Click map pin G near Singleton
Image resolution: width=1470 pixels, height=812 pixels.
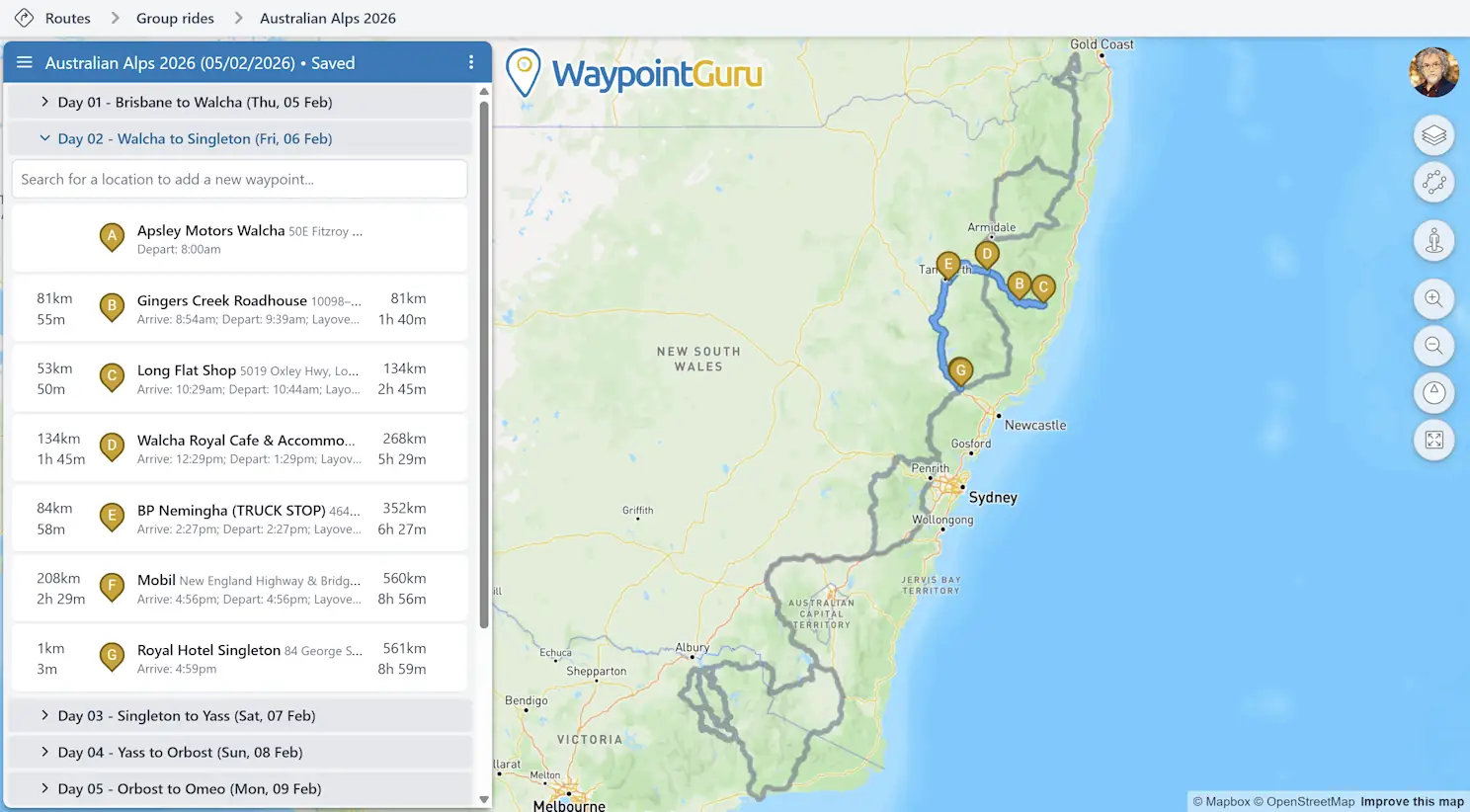(960, 371)
